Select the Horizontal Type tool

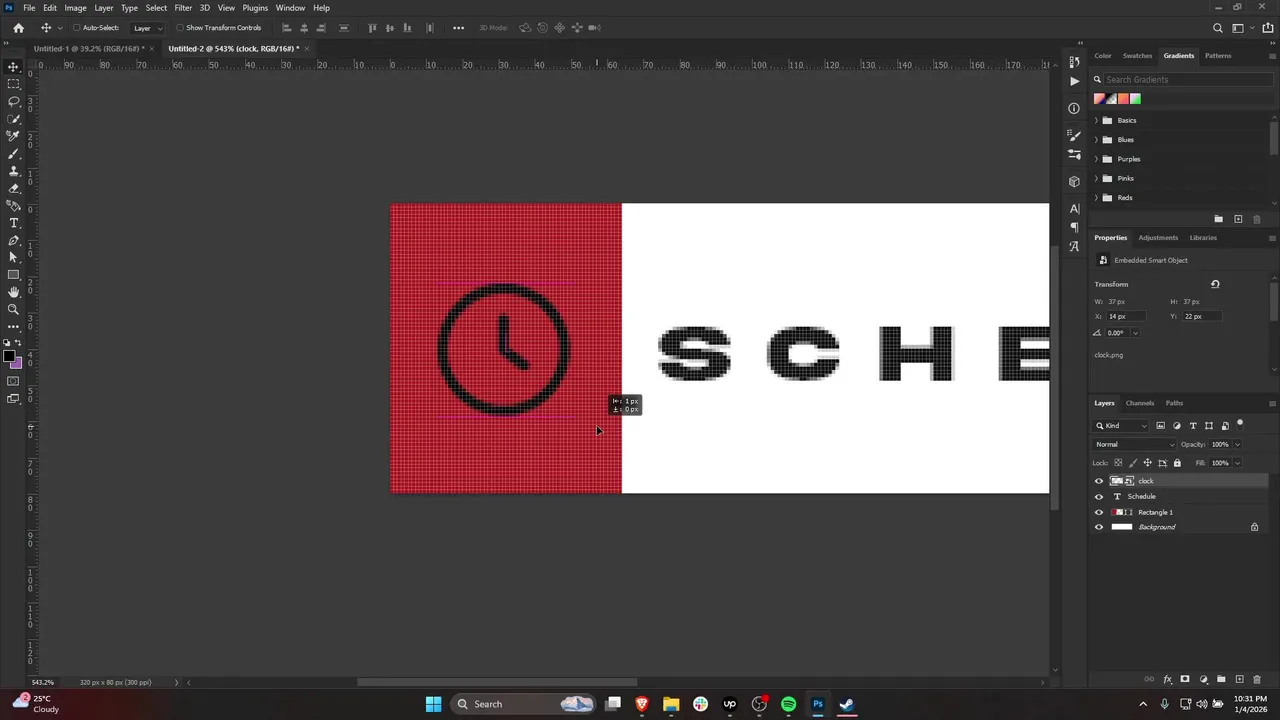point(13,223)
